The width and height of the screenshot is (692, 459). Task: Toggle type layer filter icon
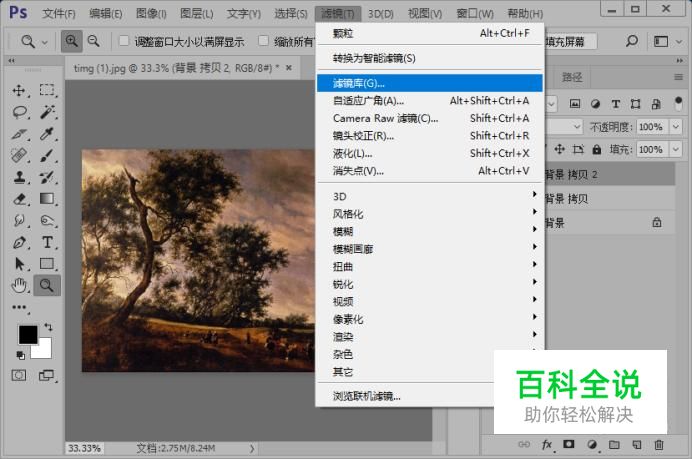tap(616, 104)
